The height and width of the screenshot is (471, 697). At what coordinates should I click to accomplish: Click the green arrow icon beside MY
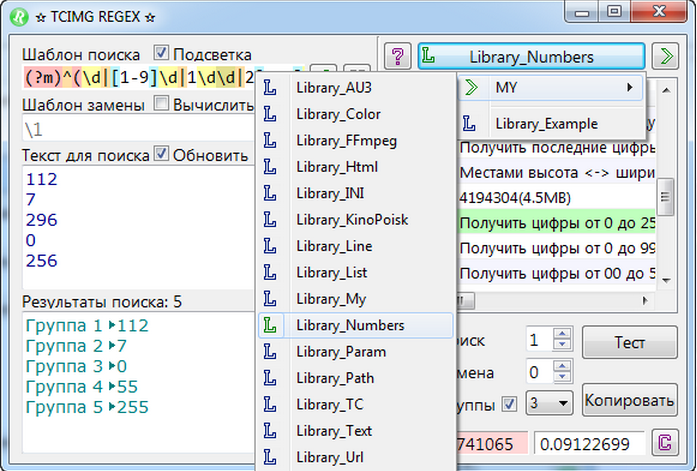pos(471,88)
